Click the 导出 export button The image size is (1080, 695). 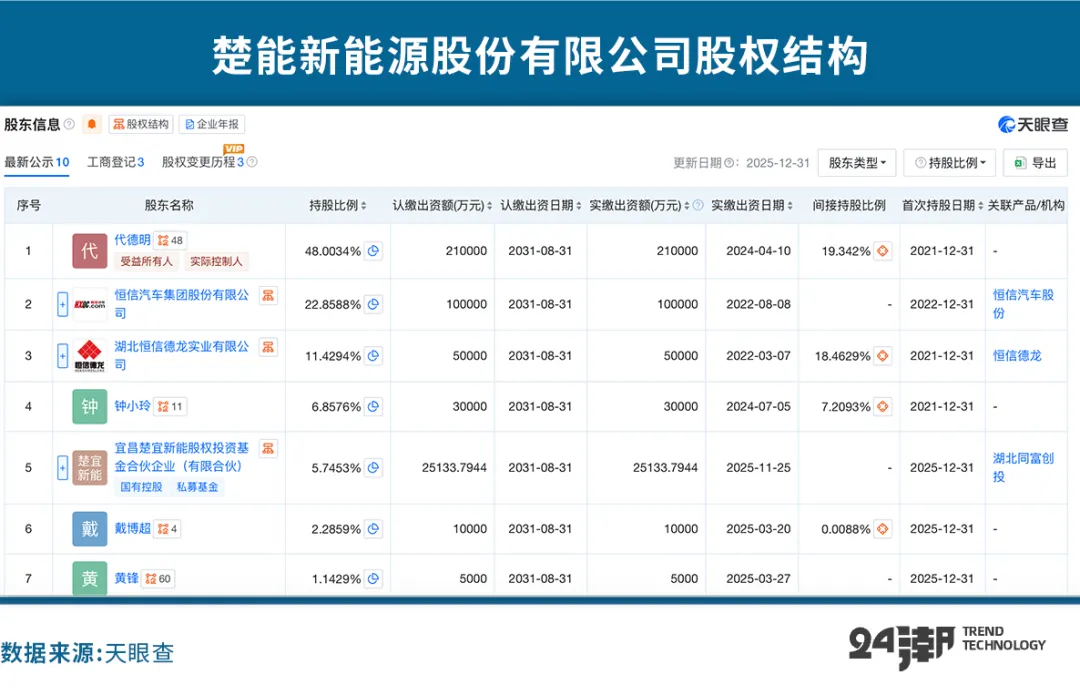pyautogui.click(x=1035, y=163)
